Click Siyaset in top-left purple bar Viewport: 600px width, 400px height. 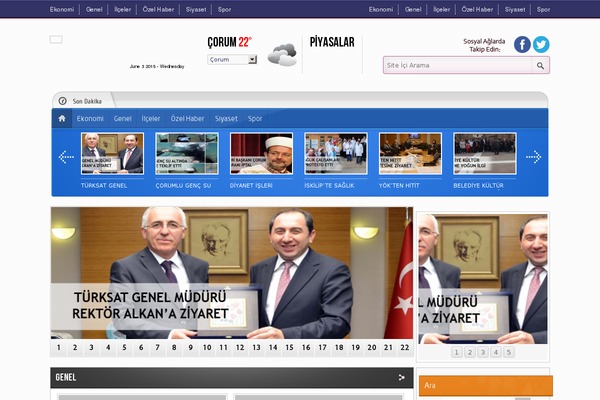(x=196, y=9)
